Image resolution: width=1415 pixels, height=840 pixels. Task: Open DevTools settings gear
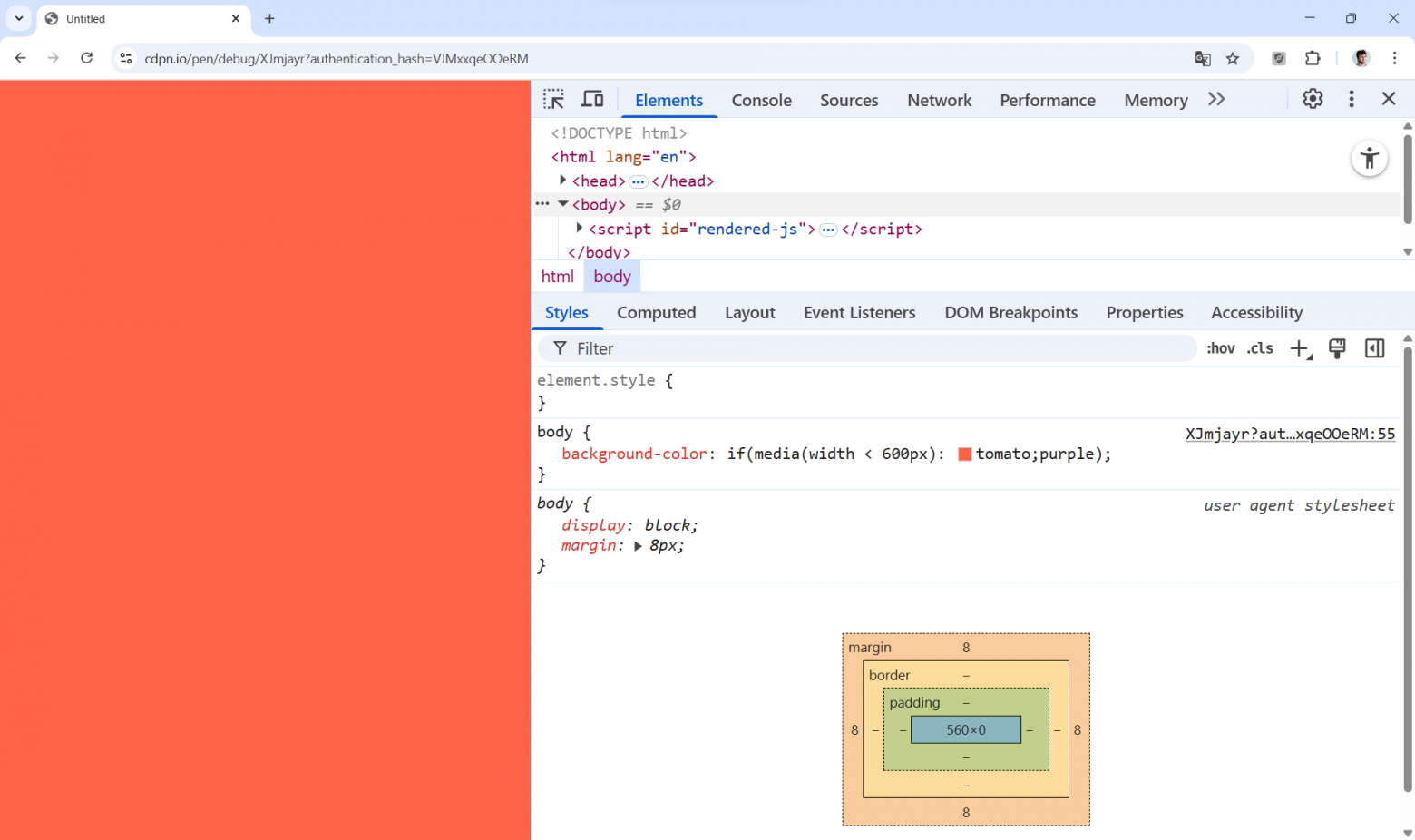point(1313,99)
